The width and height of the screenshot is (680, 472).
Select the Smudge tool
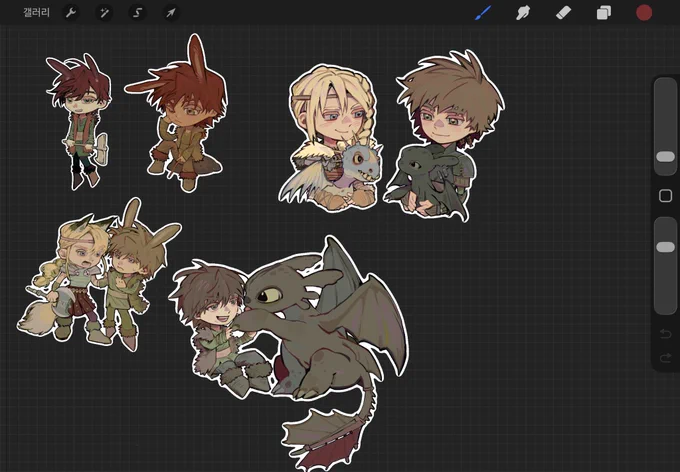[x=523, y=13]
